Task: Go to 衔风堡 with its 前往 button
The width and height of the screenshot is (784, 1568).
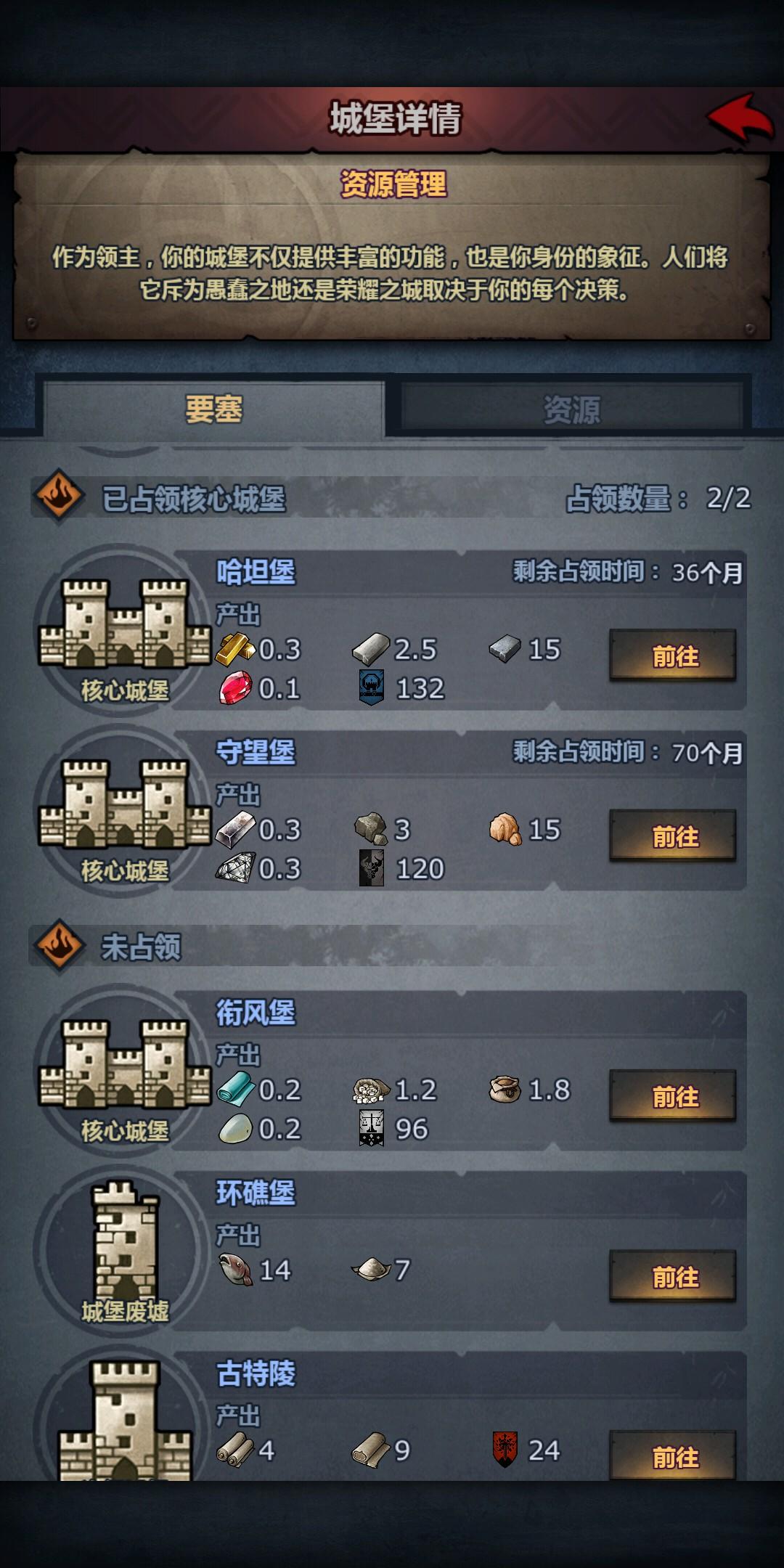Action: pyautogui.click(x=673, y=1095)
